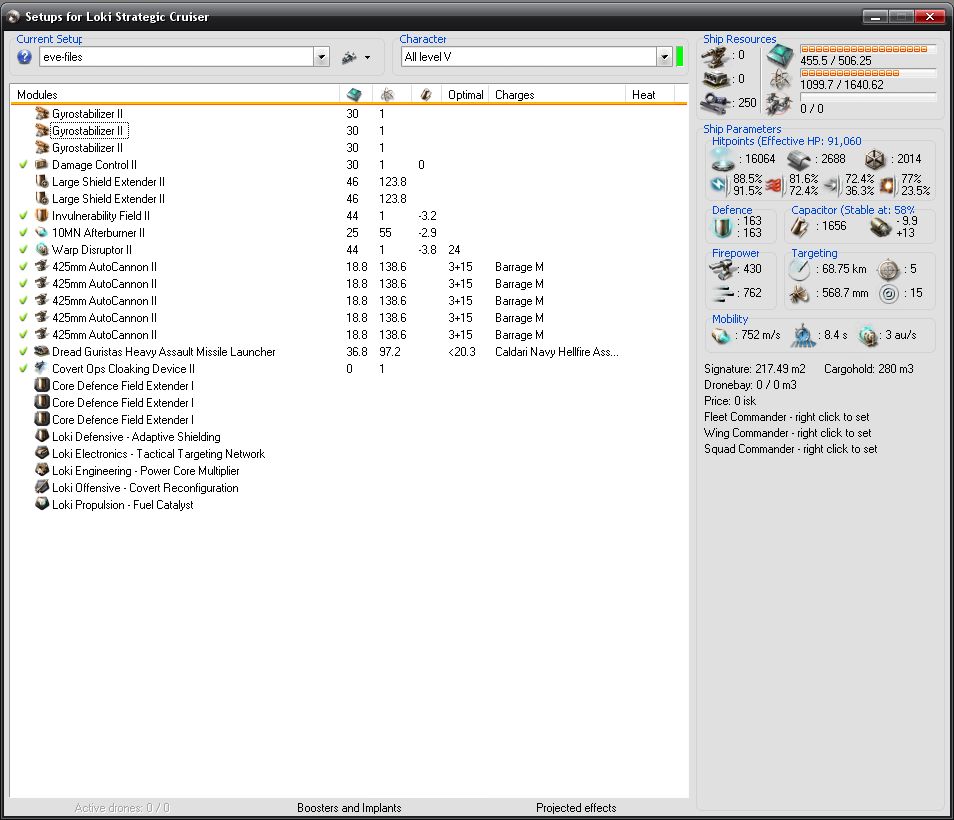Sort by the Heat column header

tap(649, 94)
